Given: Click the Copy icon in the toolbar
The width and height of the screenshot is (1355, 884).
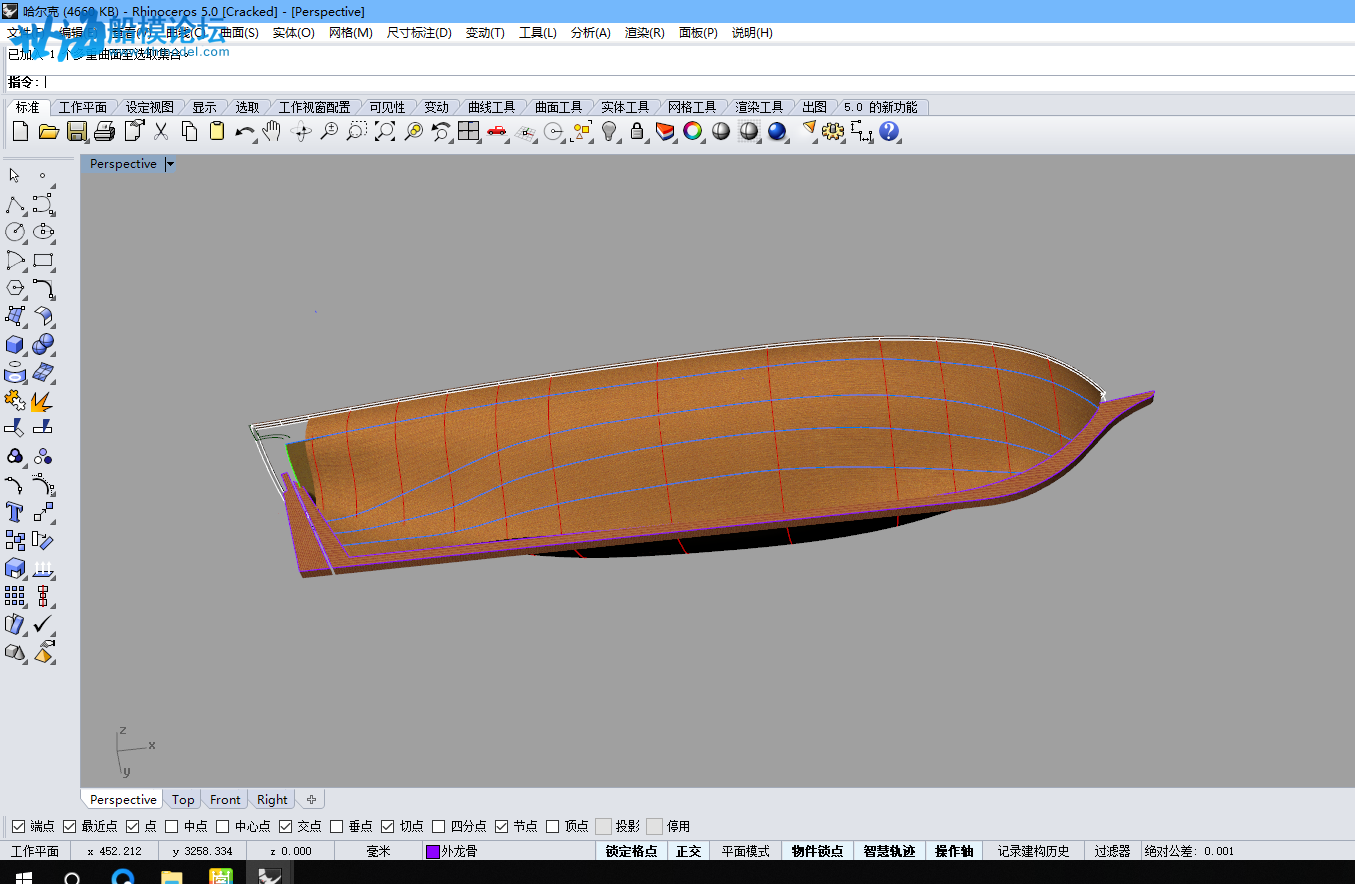Looking at the screenshot, I should pyautogui.click(x=189, y=131).
